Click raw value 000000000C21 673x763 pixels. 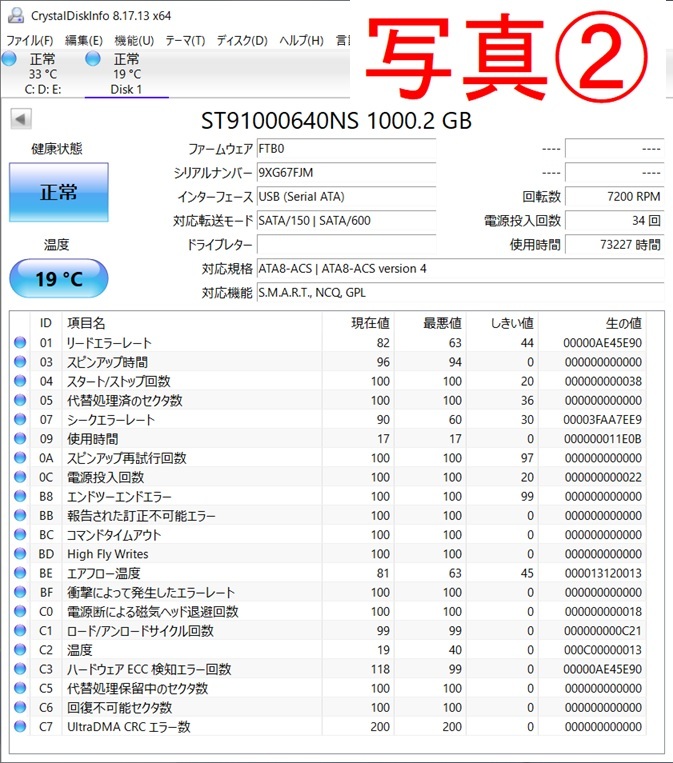(603, 631)
